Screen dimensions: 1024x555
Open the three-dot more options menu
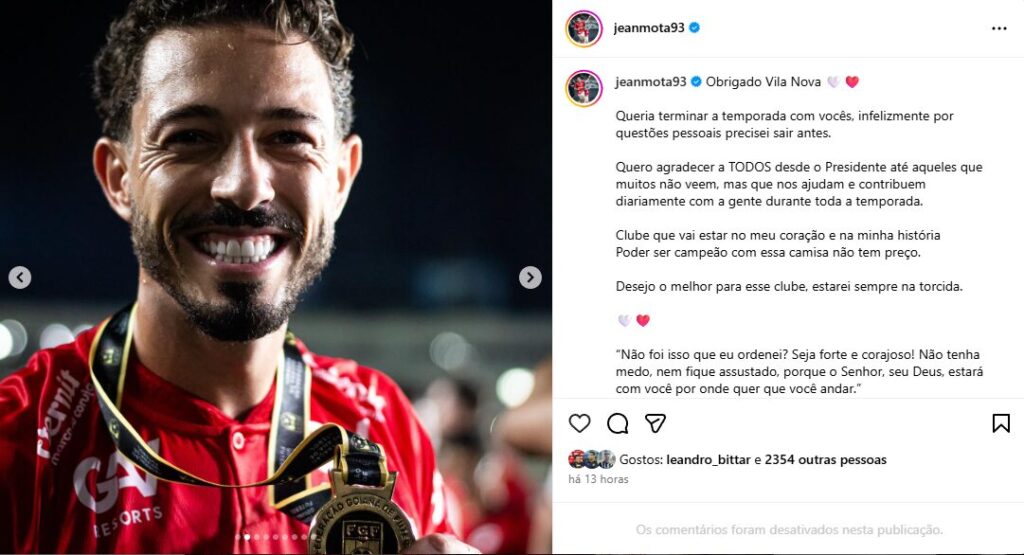coord(999,28)
